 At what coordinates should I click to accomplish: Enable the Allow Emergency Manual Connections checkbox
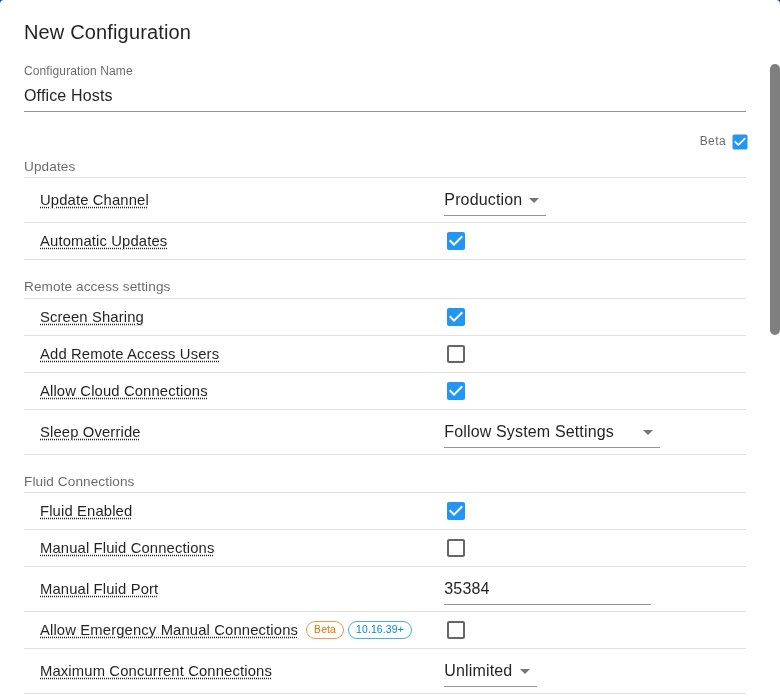456,630
